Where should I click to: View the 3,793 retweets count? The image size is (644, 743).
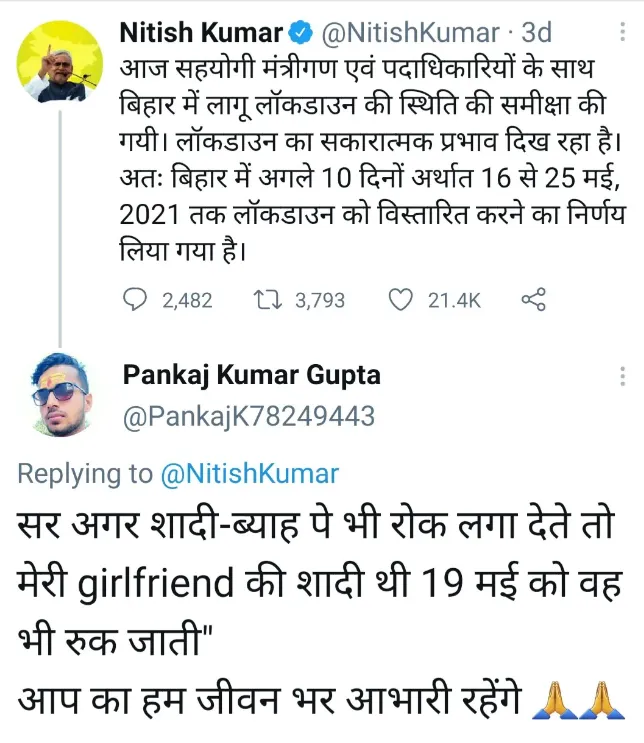[x=320, y=300]
